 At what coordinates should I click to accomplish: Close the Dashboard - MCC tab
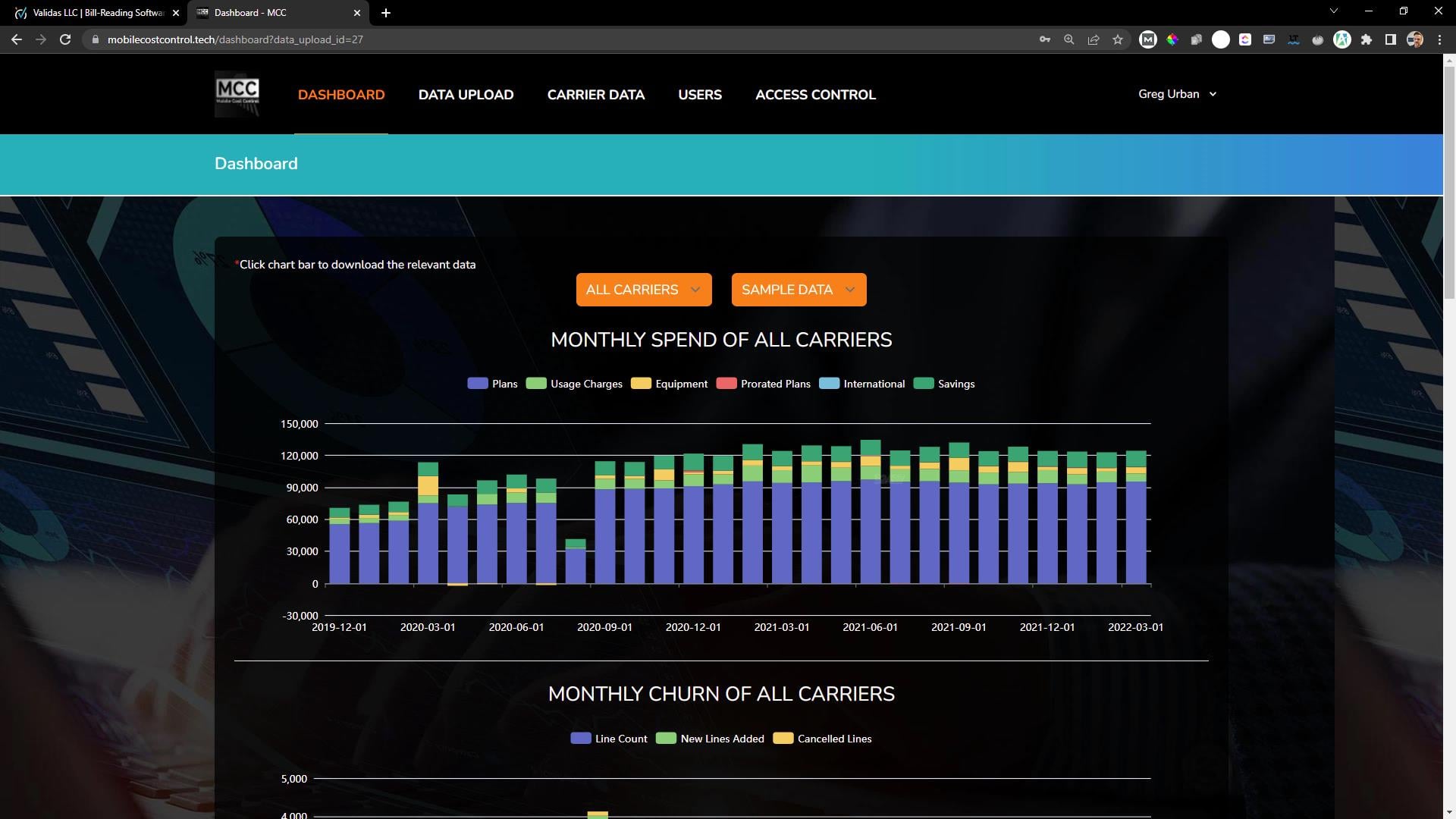tap(357, 13)
